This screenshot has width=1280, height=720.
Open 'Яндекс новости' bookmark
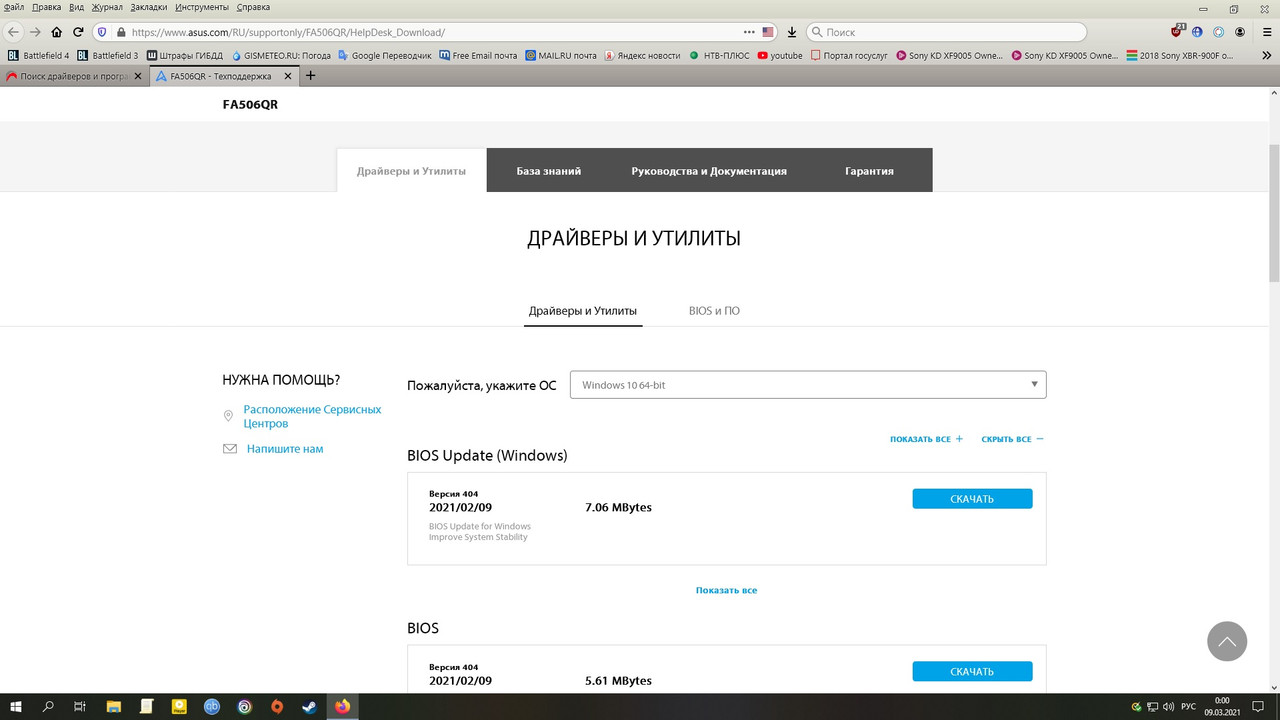[x=641, y=55]
